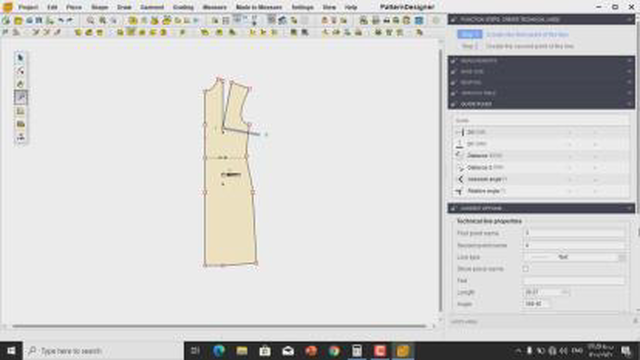Viewport: 640px width, 360px height.
Task: Open the Piece menu
Action: point(74,7)
